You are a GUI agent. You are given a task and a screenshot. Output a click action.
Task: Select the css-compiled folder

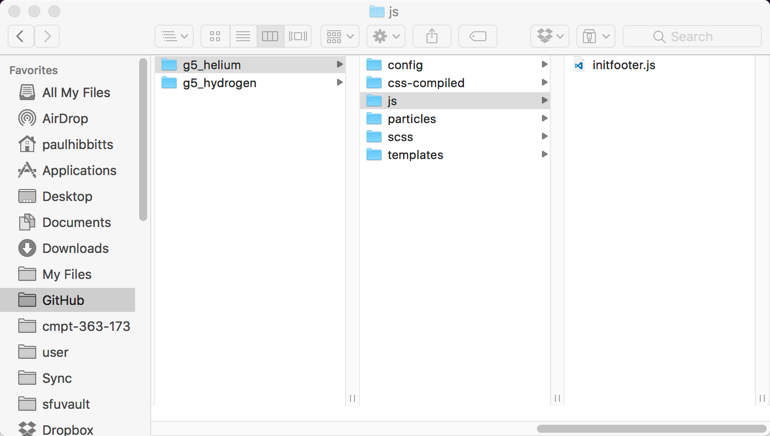455,82
